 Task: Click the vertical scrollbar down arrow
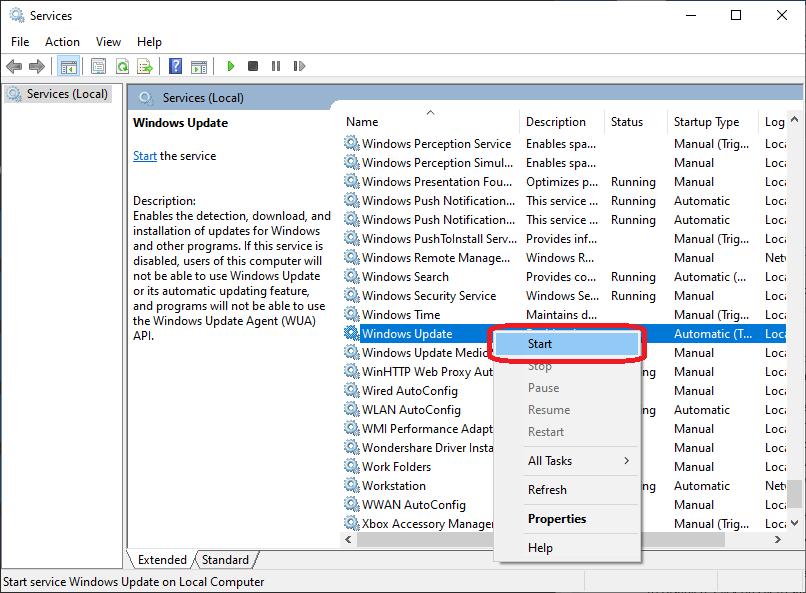click(x=795, y=524)
